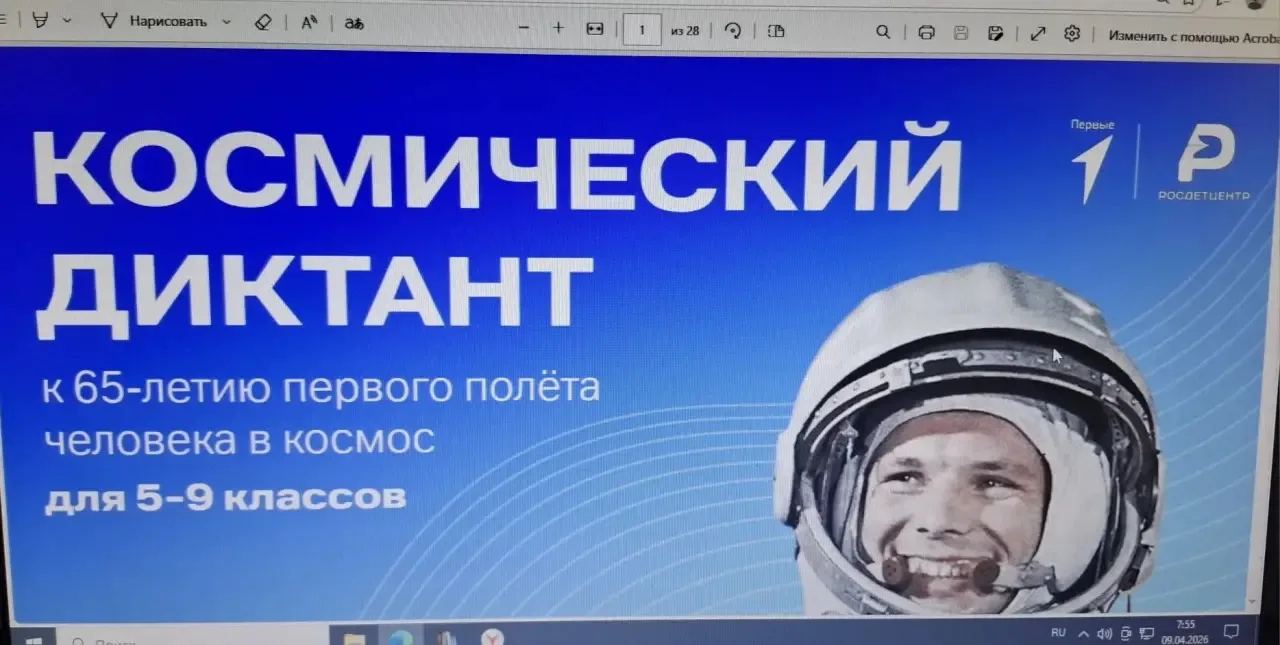Open File Explorer from taskbar

[354, 638]
